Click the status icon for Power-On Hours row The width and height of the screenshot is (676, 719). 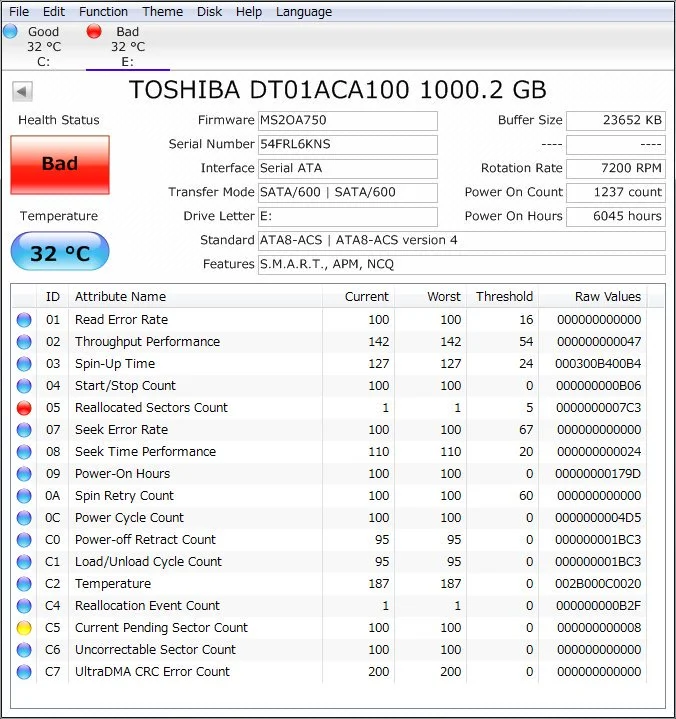[x=24, y=474]
